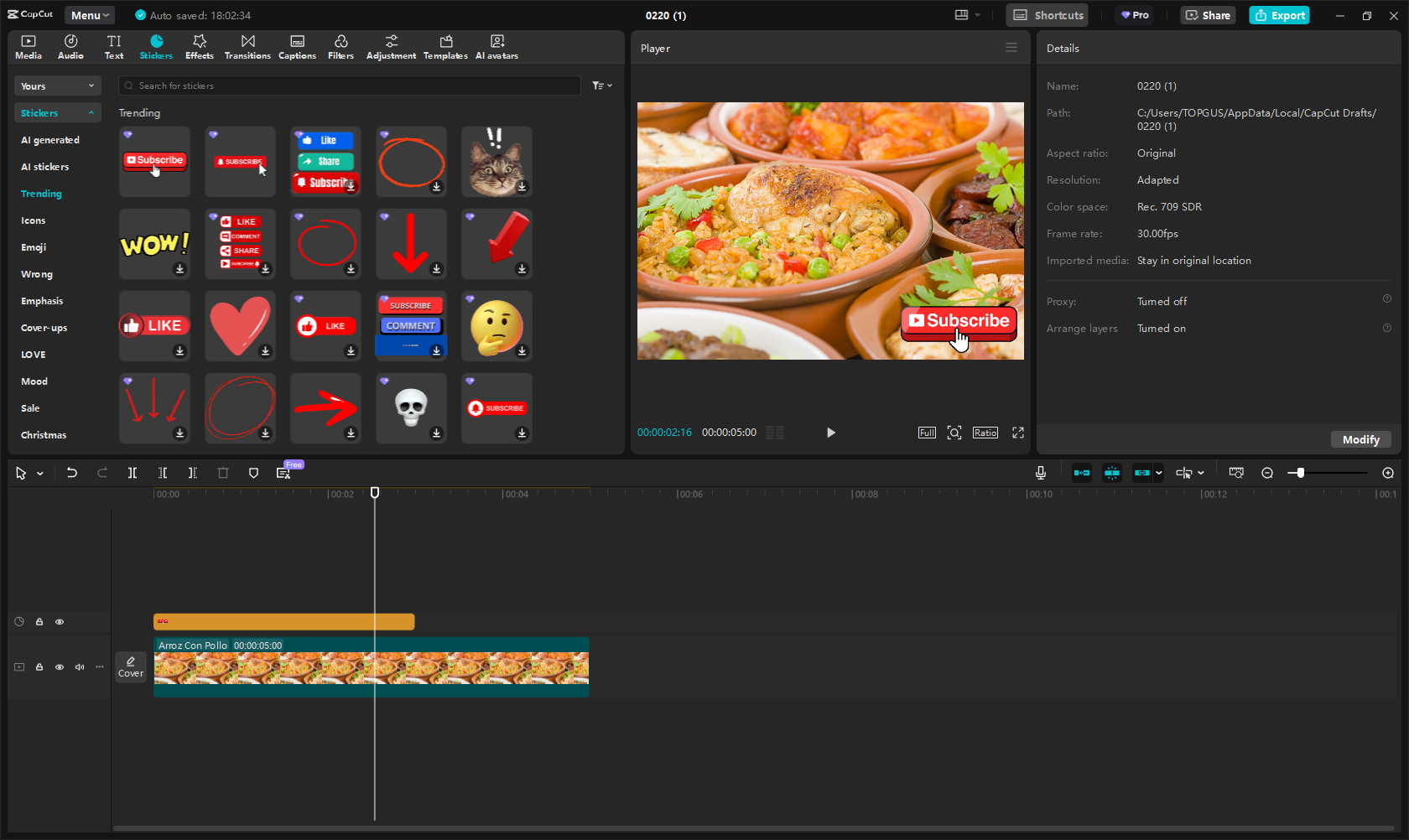This screenshot has height=840, width=1409.
Task: Click the Search for stickers field
Action: [350, 86]
